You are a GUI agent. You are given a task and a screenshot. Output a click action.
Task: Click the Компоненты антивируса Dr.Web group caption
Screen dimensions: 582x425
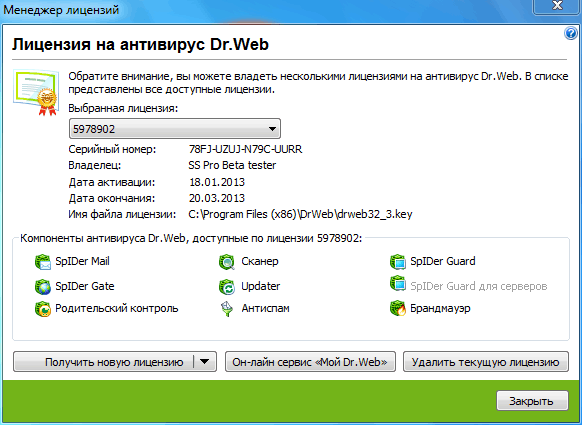pos(191,238)
